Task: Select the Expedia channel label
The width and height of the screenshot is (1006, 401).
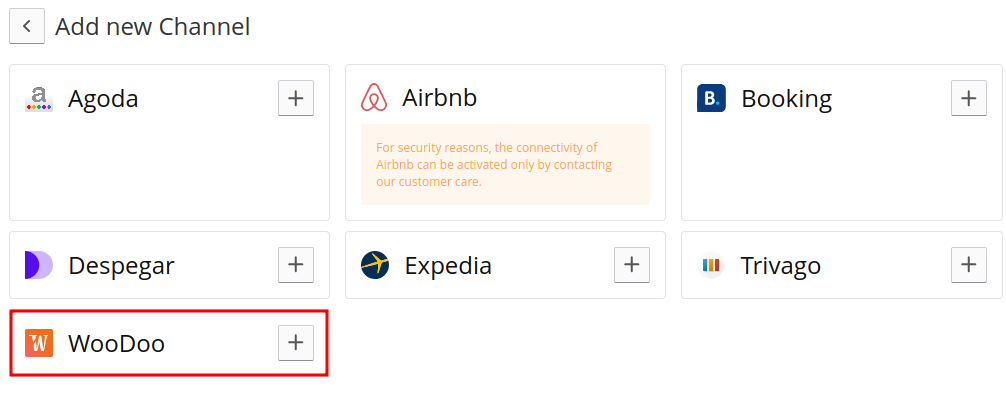Action: point(447,265)
